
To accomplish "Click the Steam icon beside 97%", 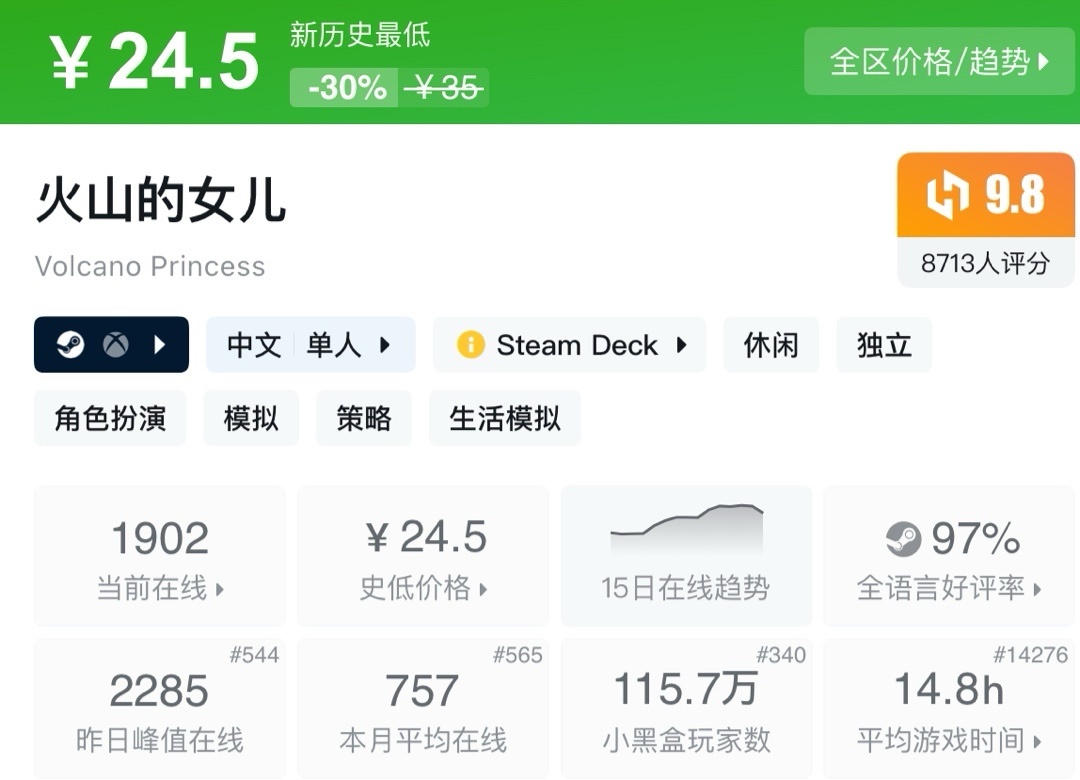I will (903, 540).
